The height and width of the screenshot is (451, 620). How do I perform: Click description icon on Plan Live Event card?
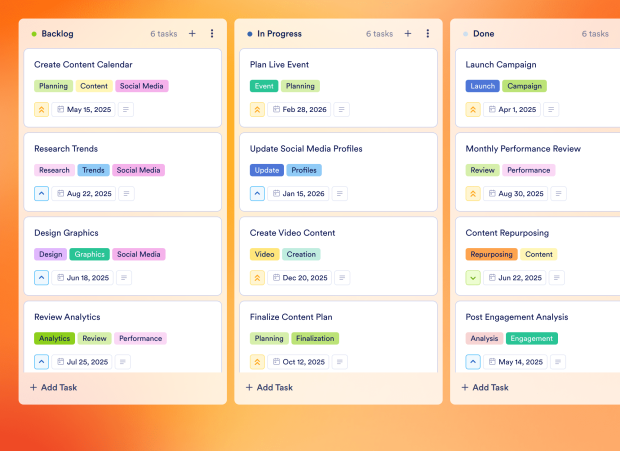pos(342,110)
